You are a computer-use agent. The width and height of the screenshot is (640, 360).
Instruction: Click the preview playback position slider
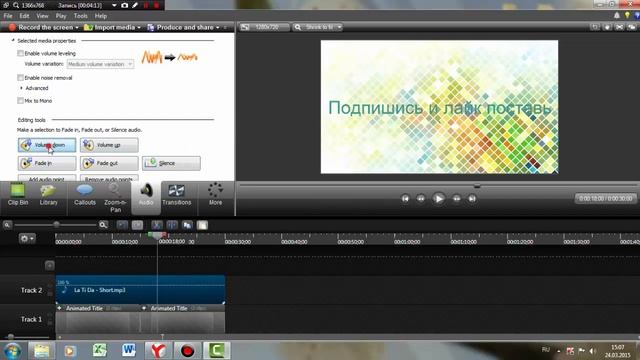[x=477, y=186]
